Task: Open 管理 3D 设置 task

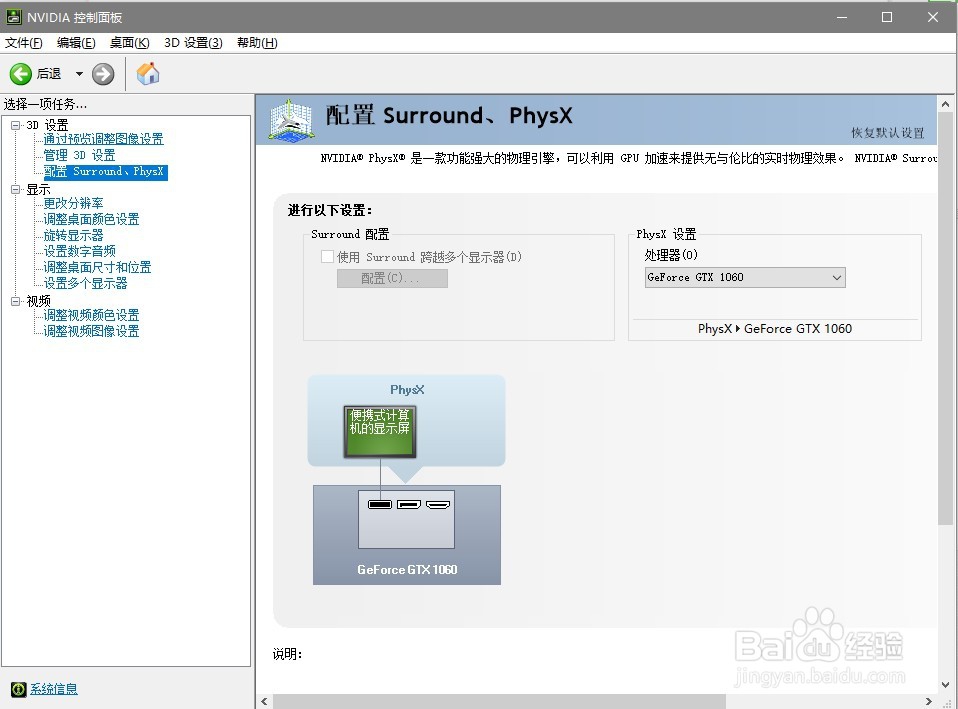Action: (79, 155)
